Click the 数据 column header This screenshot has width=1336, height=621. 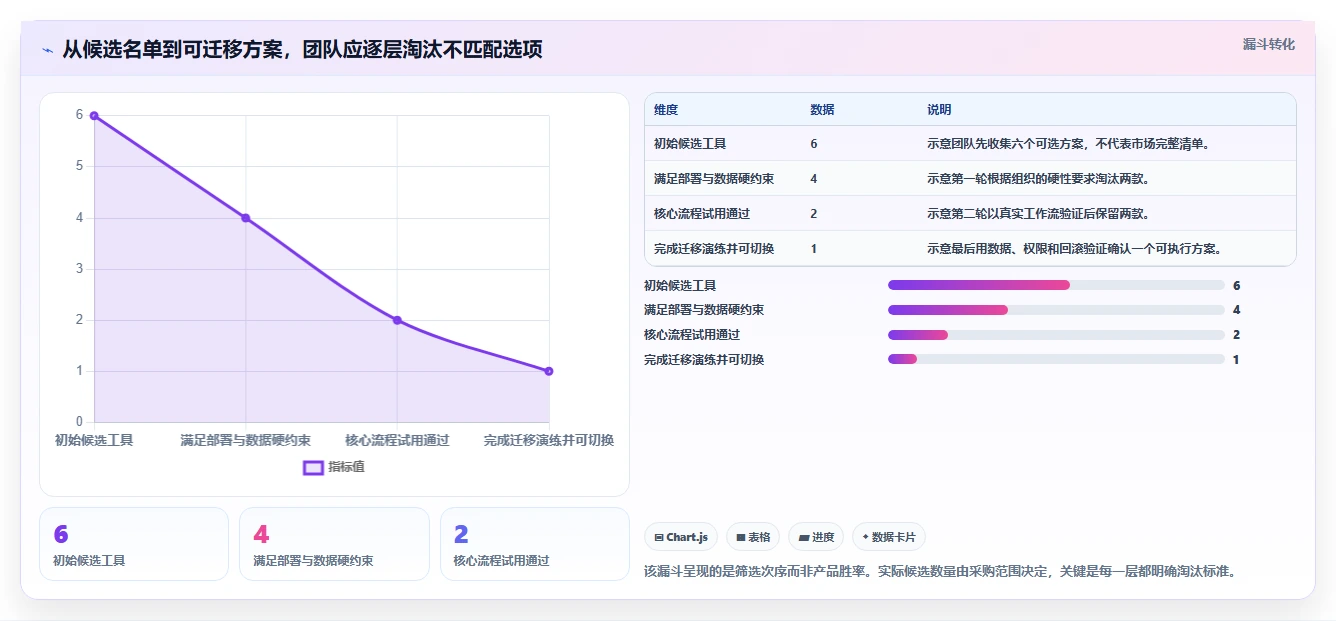822,110
